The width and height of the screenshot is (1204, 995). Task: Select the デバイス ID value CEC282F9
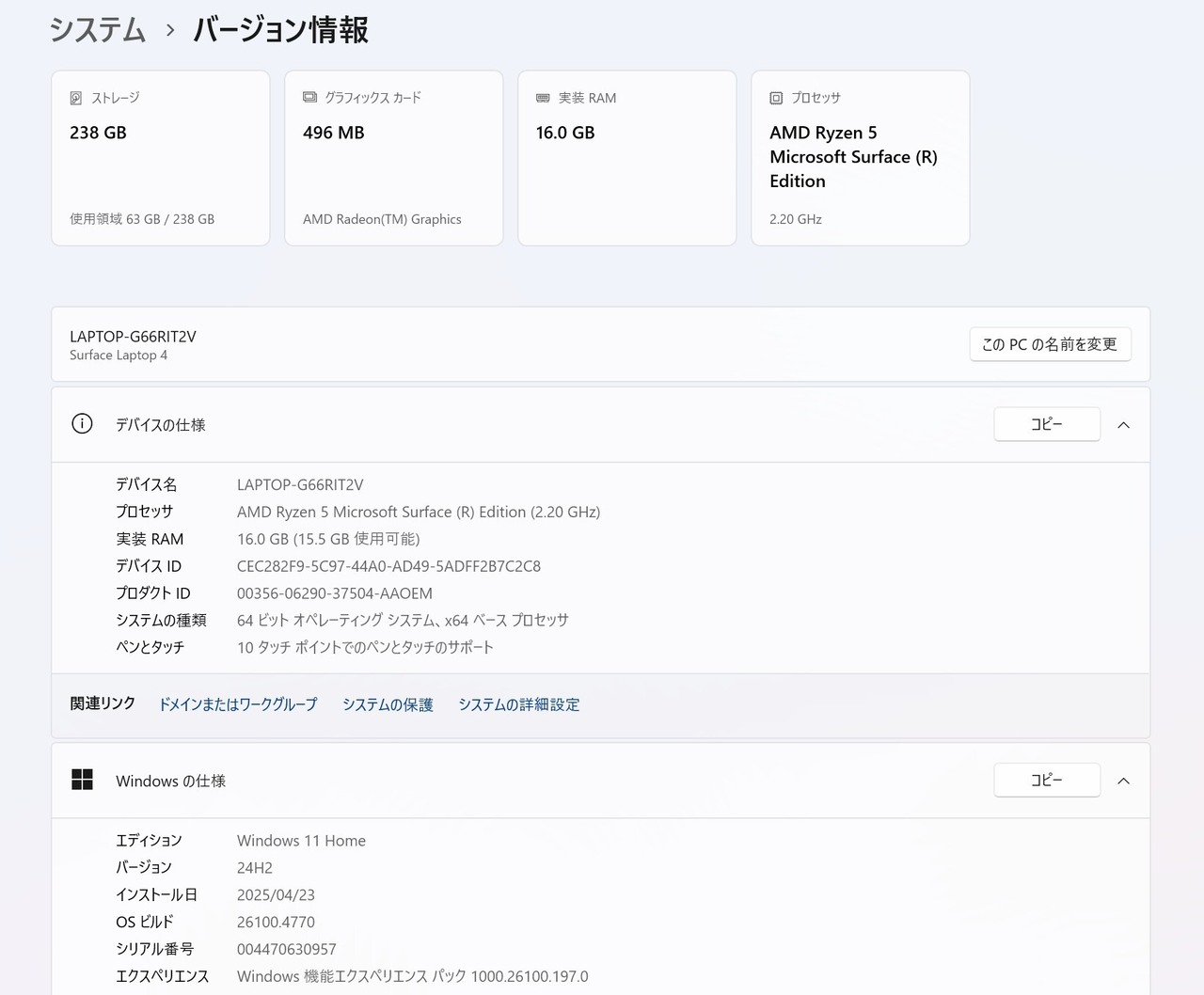[388, 566]
